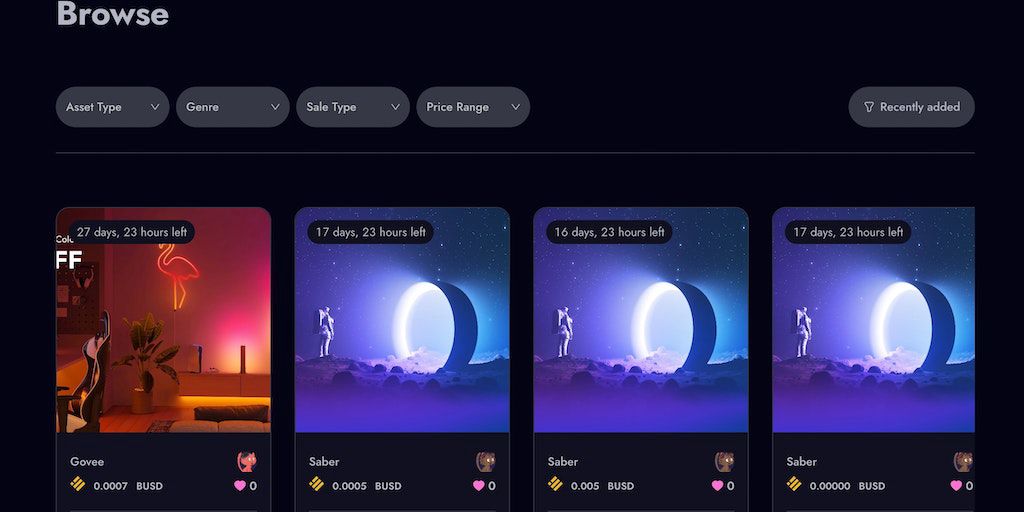Like the Saber card priced 0.0005 BUSD
The image size is (1024, 512).
[479, 485]
